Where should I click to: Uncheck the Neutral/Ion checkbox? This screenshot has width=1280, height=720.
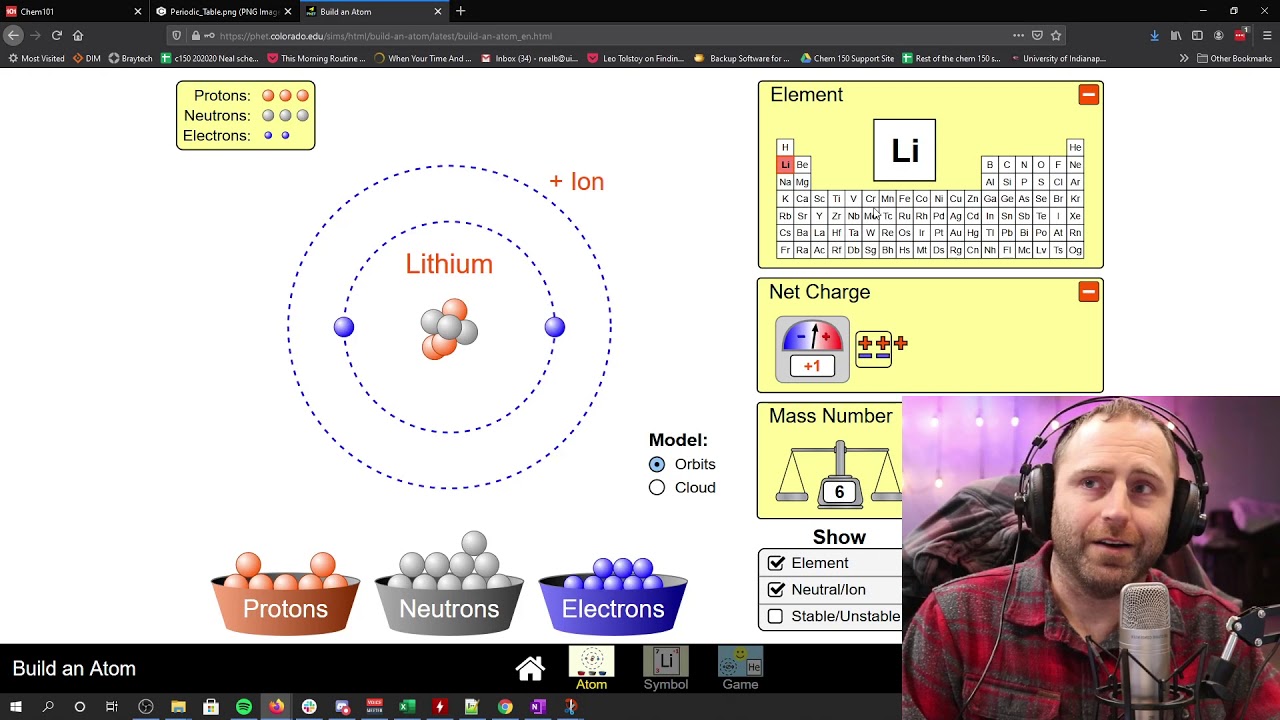776,590
